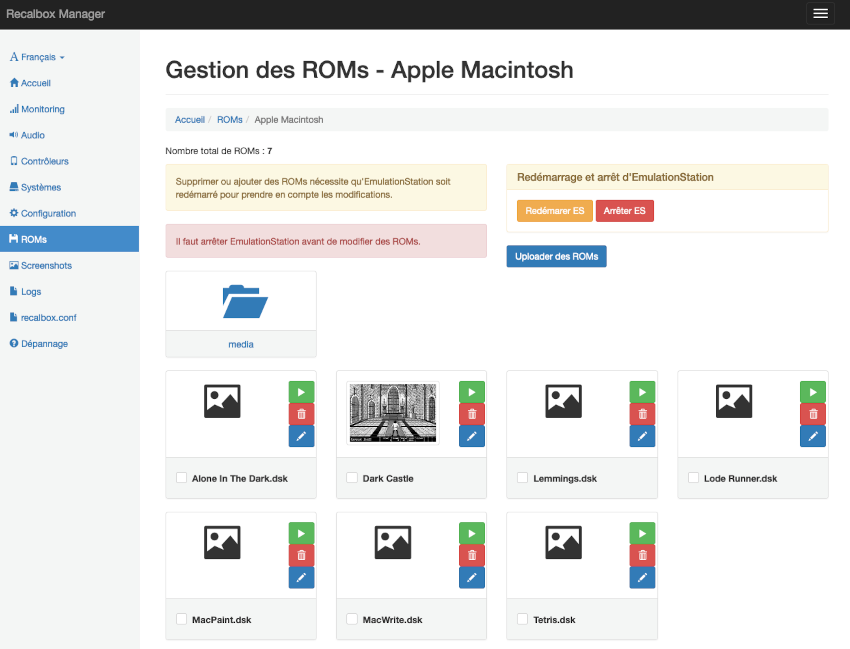Go to Accueil in the sidebar
The height and width of the screenshot is (649, 850).
point(69,83)
